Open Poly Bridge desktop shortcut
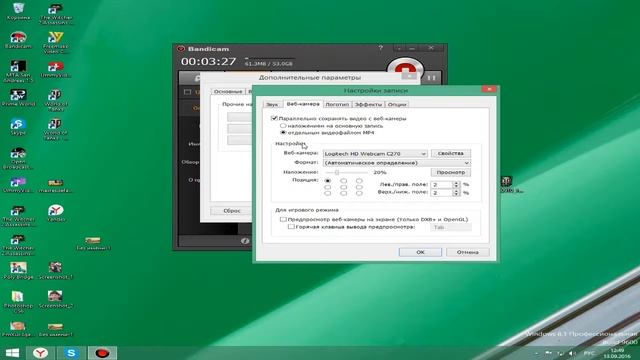 point(18,271)
